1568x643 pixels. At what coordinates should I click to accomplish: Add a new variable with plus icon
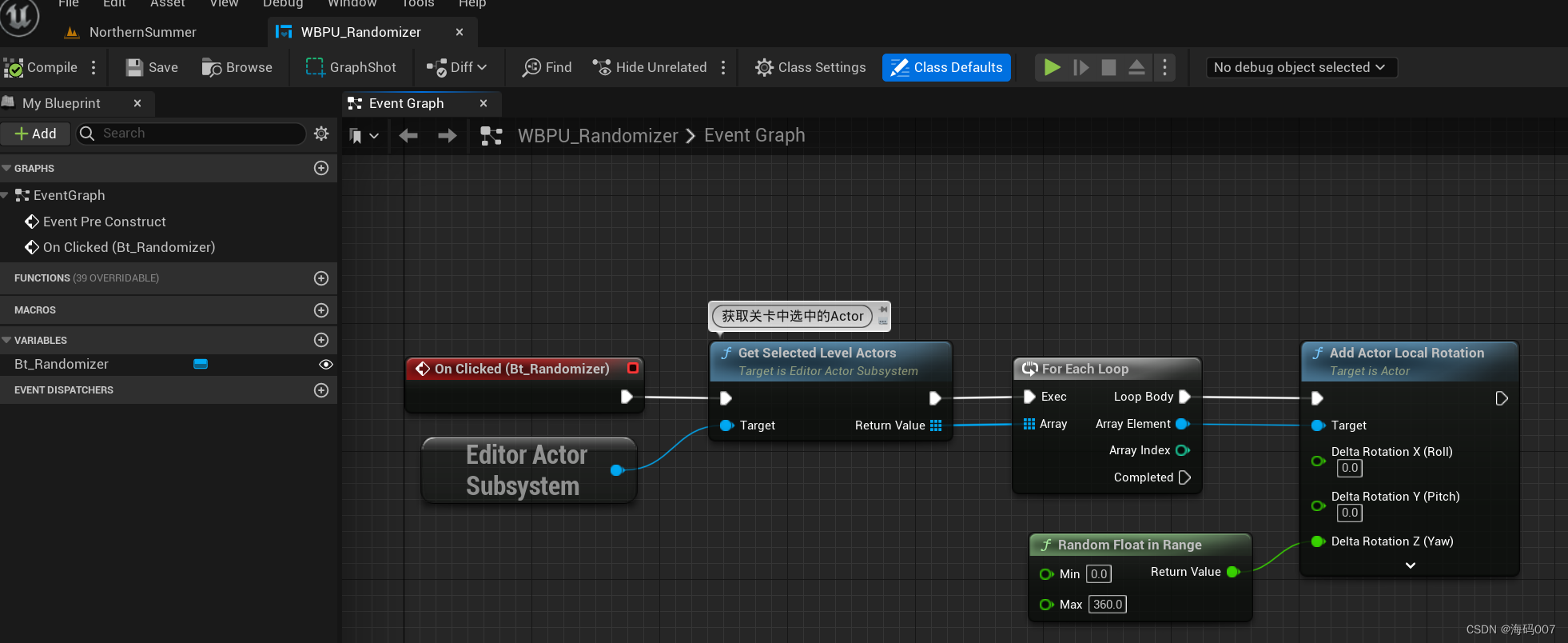pyautogui.click(x=321, y=340)
